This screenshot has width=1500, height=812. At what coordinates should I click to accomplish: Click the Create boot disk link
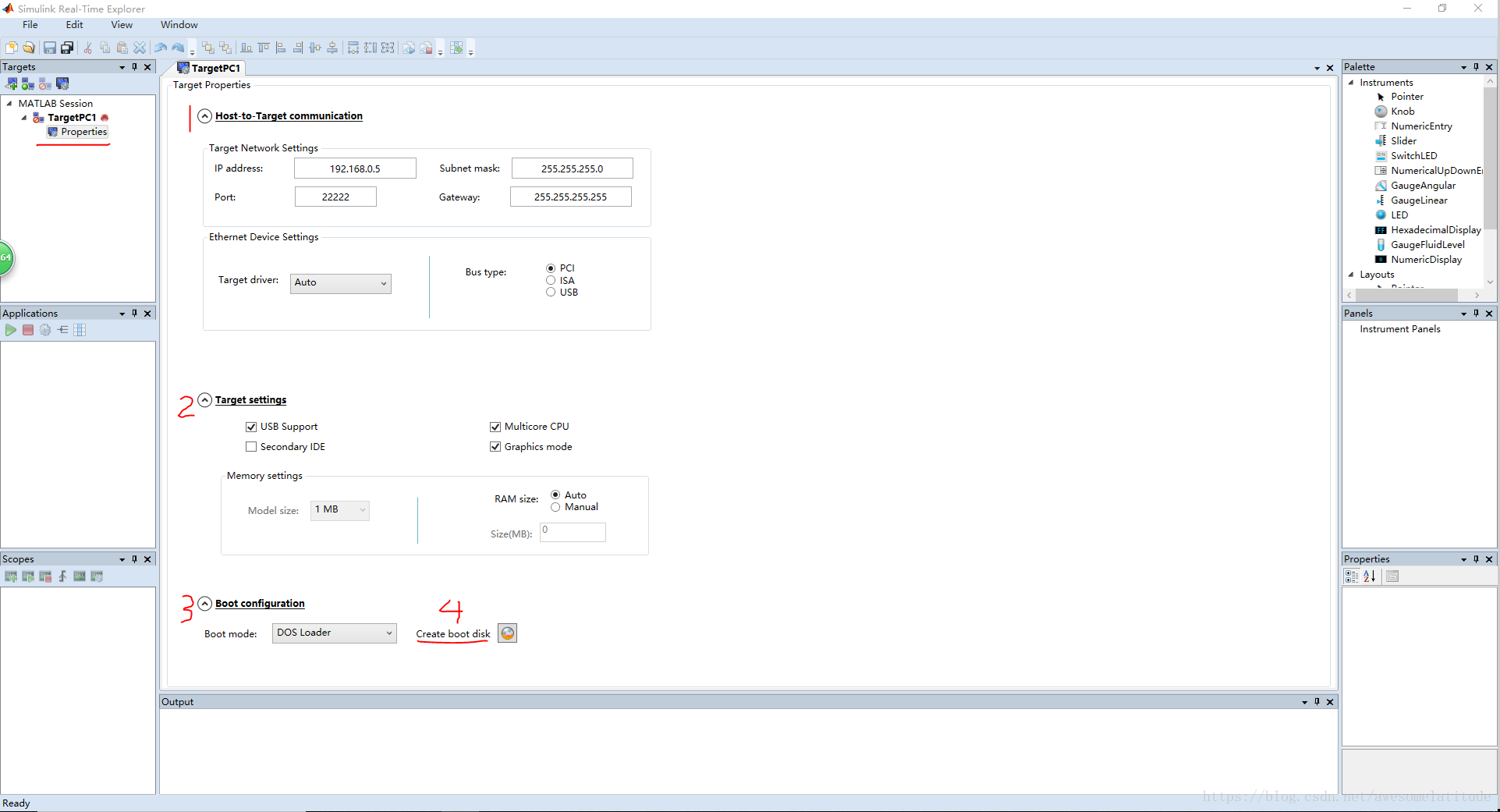click(x=453, y=634)
